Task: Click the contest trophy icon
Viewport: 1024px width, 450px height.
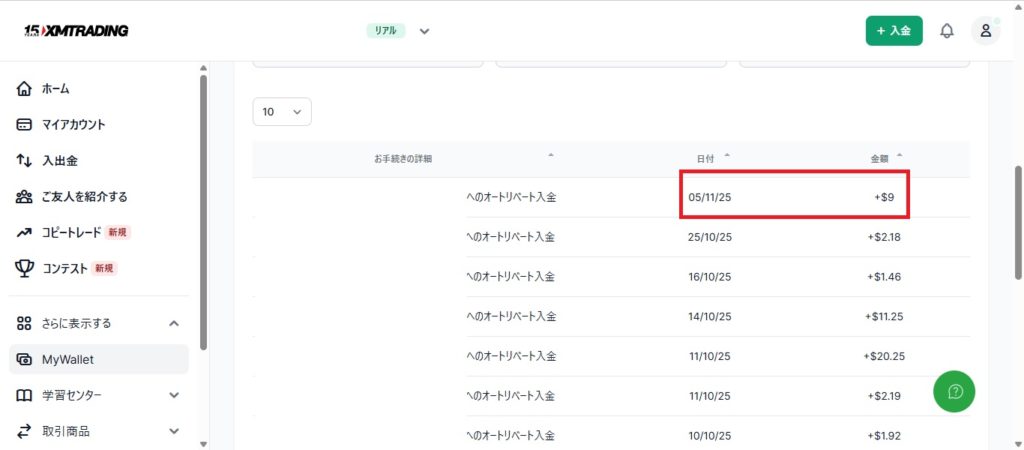Action: tap(25, 268)
